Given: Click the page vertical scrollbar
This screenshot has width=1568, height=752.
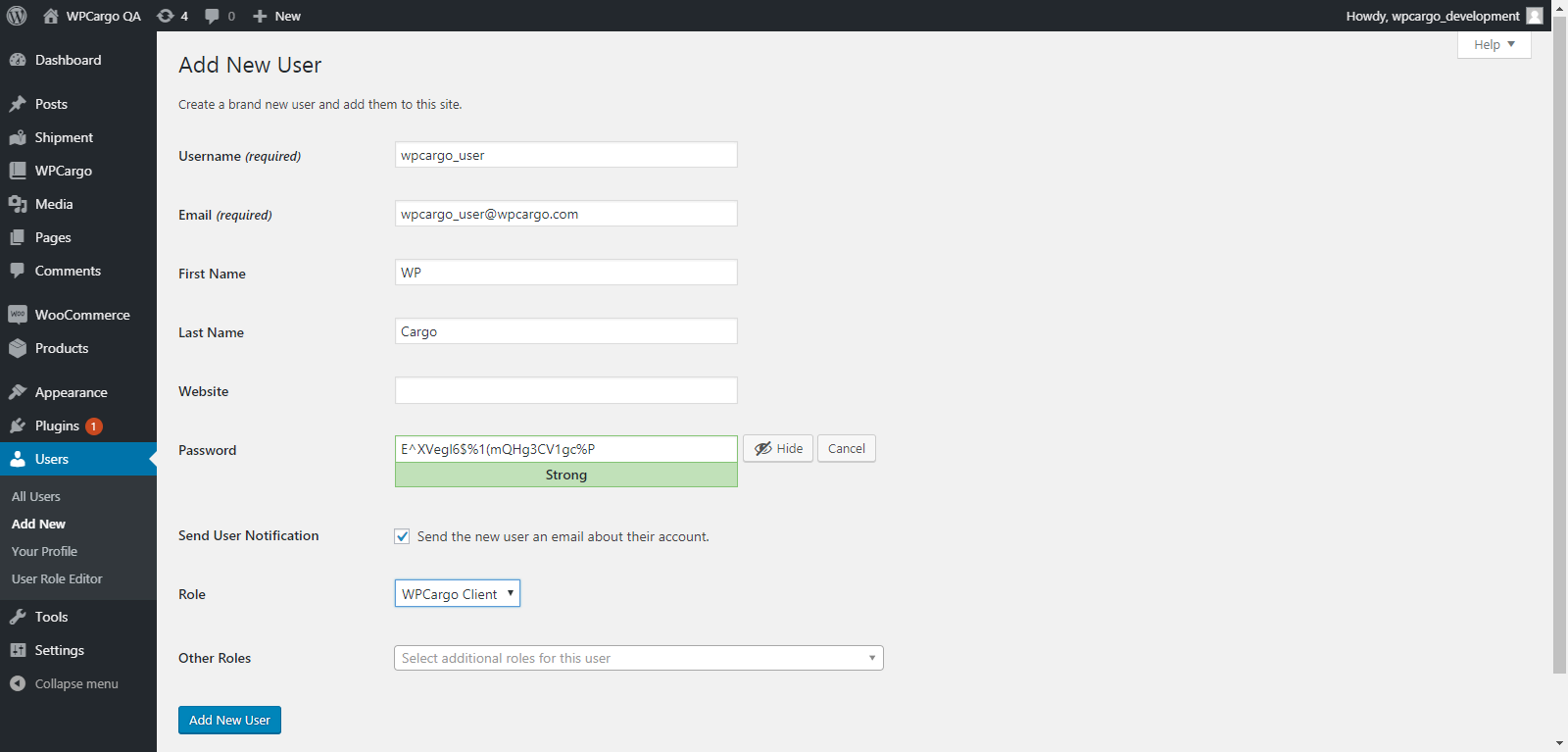Looking at the screenshot, I should tap(1559, 344).
